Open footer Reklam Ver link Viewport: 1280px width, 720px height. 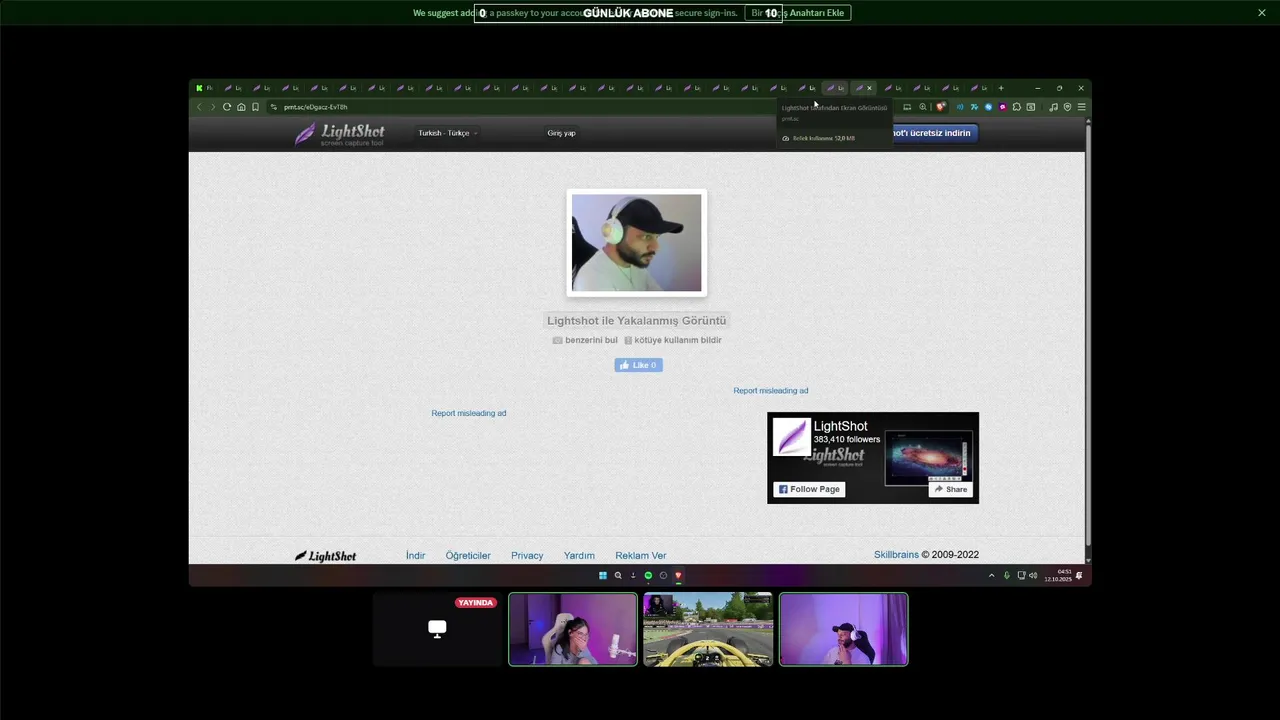(x=641, y=556)
